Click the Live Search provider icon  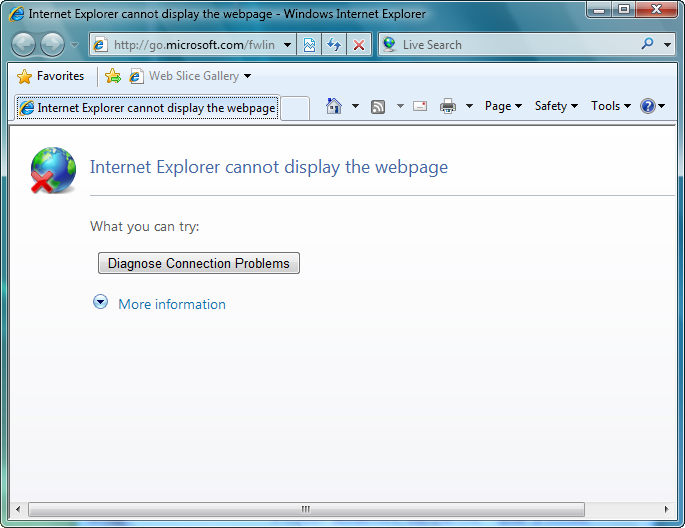click(389, 44)
